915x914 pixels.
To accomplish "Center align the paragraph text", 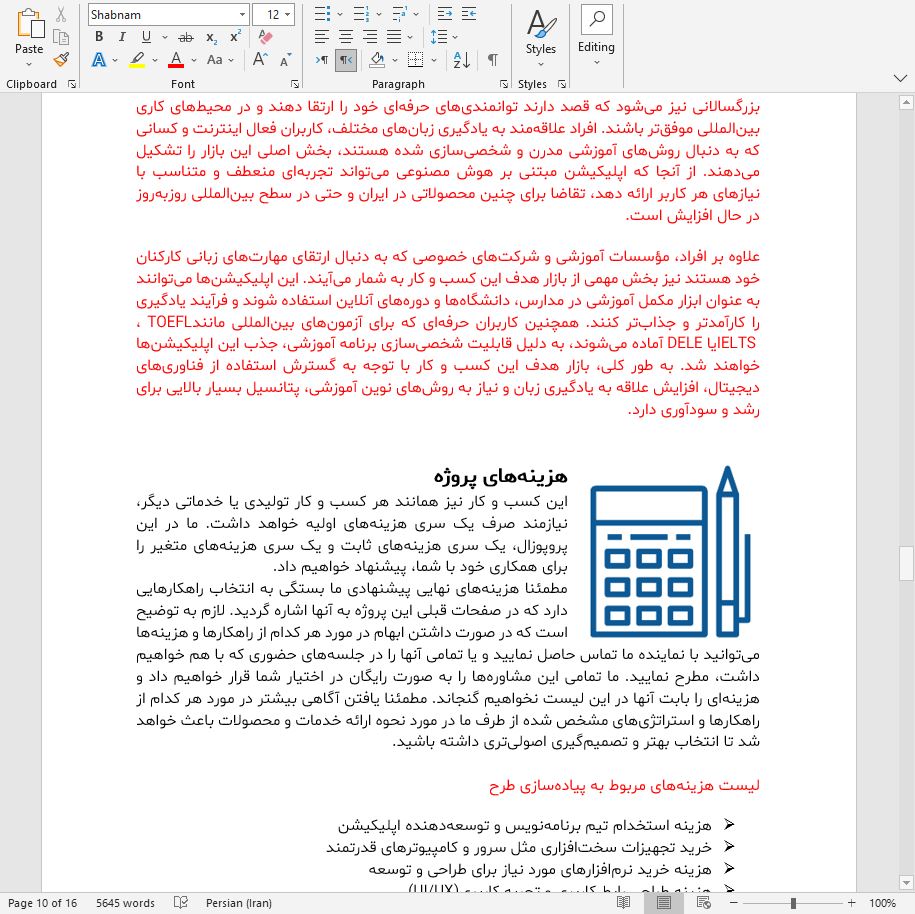I will (x=345, y=37).
